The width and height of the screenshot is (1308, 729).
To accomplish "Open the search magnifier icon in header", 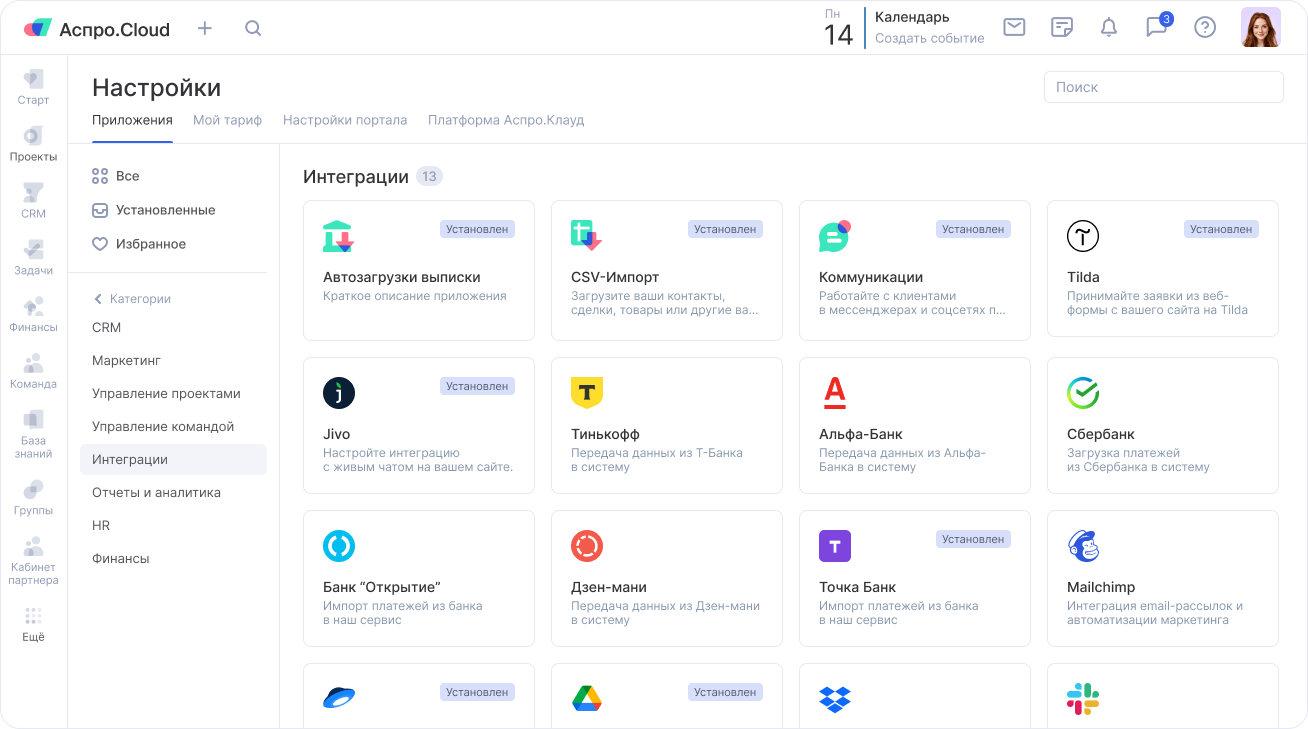I will pyautogui.click(x=253, y=28).
